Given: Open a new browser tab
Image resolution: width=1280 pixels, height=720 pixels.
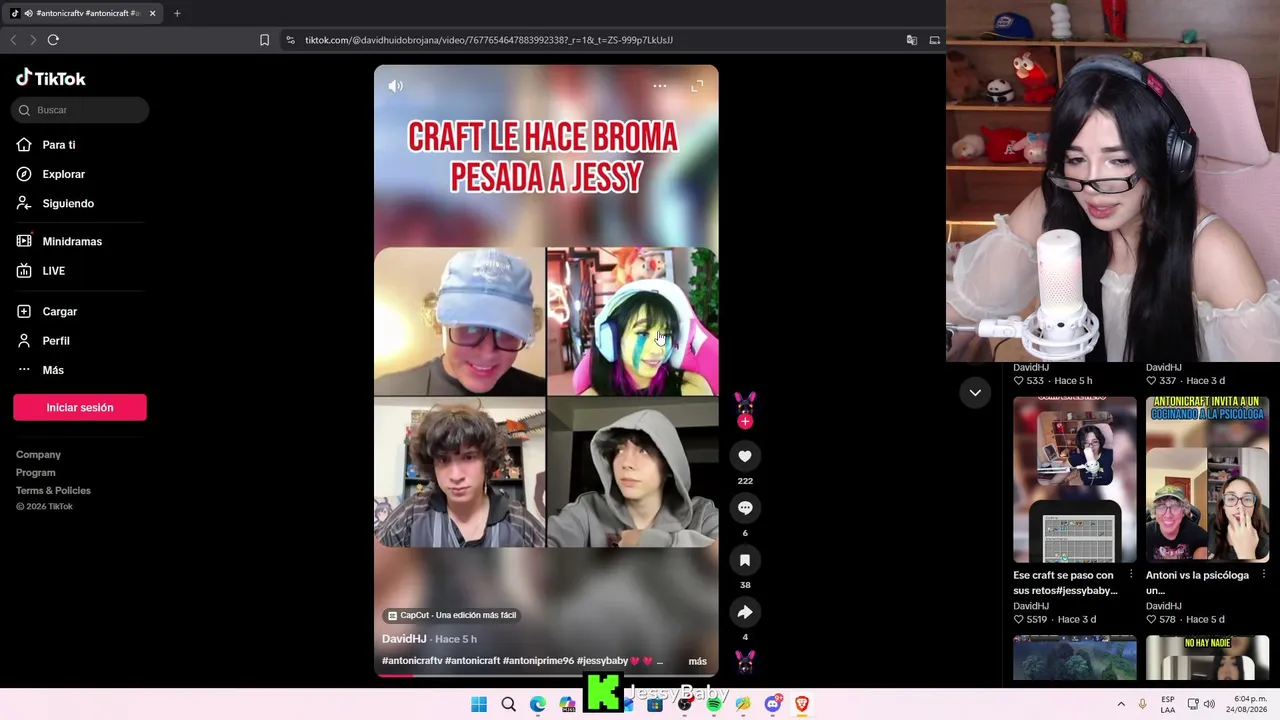Looking at the screenshot, I should click(x=177, y=13).
